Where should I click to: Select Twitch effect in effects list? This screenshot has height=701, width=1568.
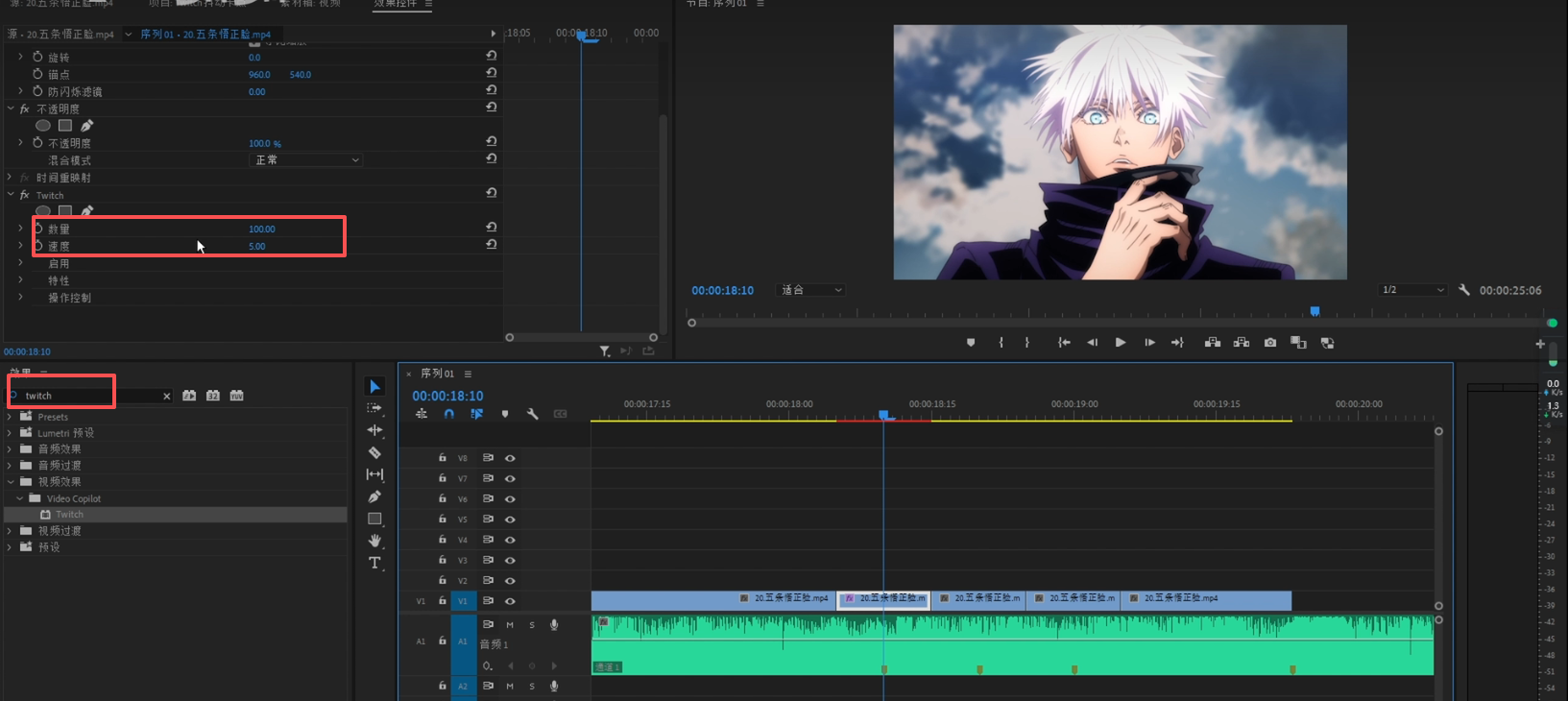pos(69,515)
